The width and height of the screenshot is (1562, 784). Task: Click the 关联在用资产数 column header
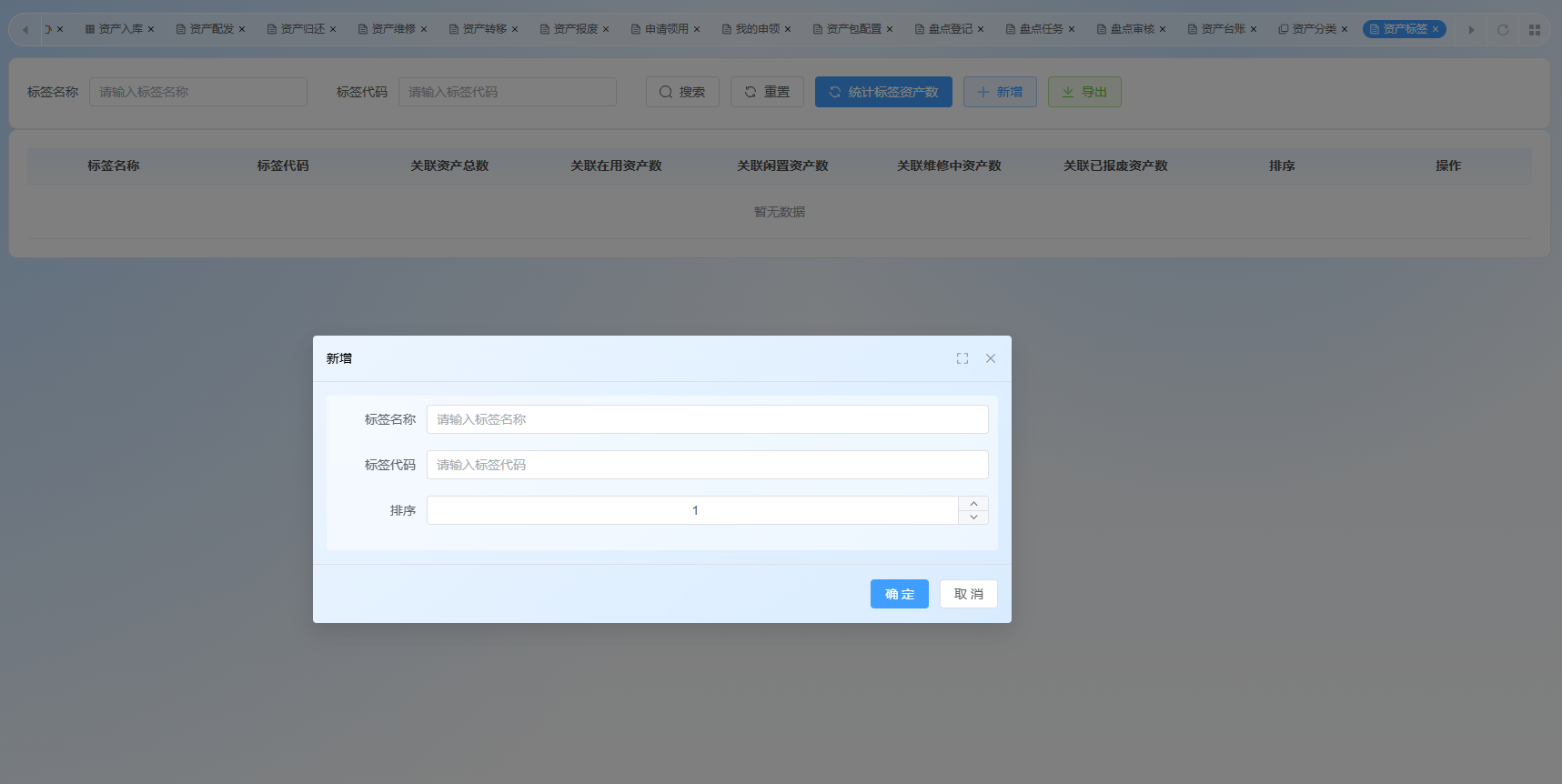pyautogui.click(x=616, y=166)
